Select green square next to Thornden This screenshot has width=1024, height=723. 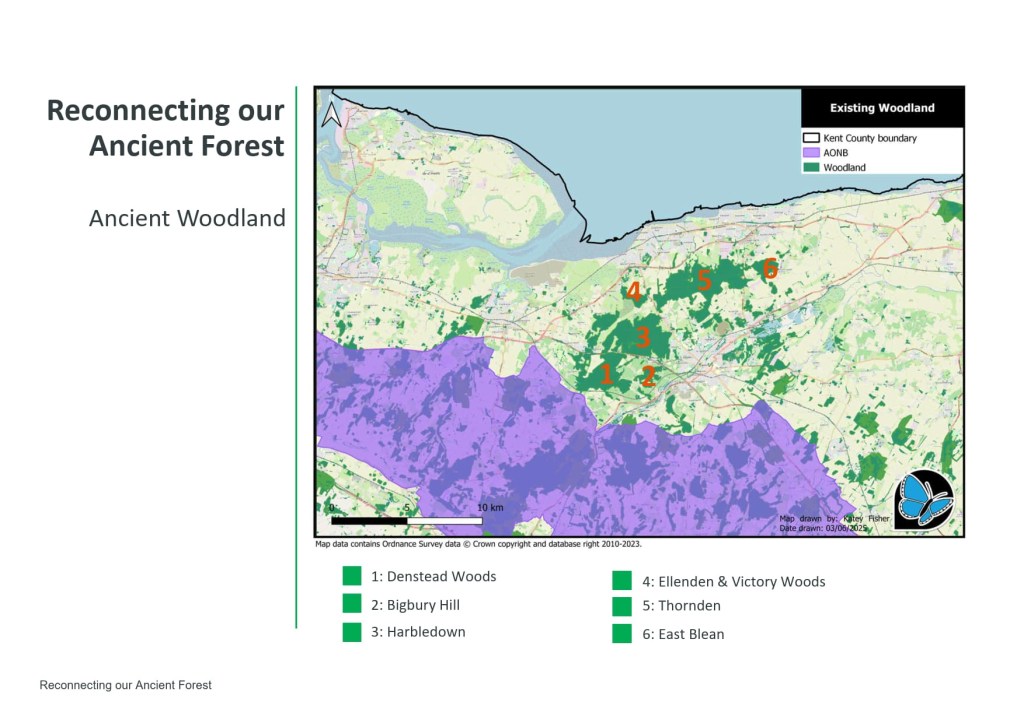click(x=622, y=606)
